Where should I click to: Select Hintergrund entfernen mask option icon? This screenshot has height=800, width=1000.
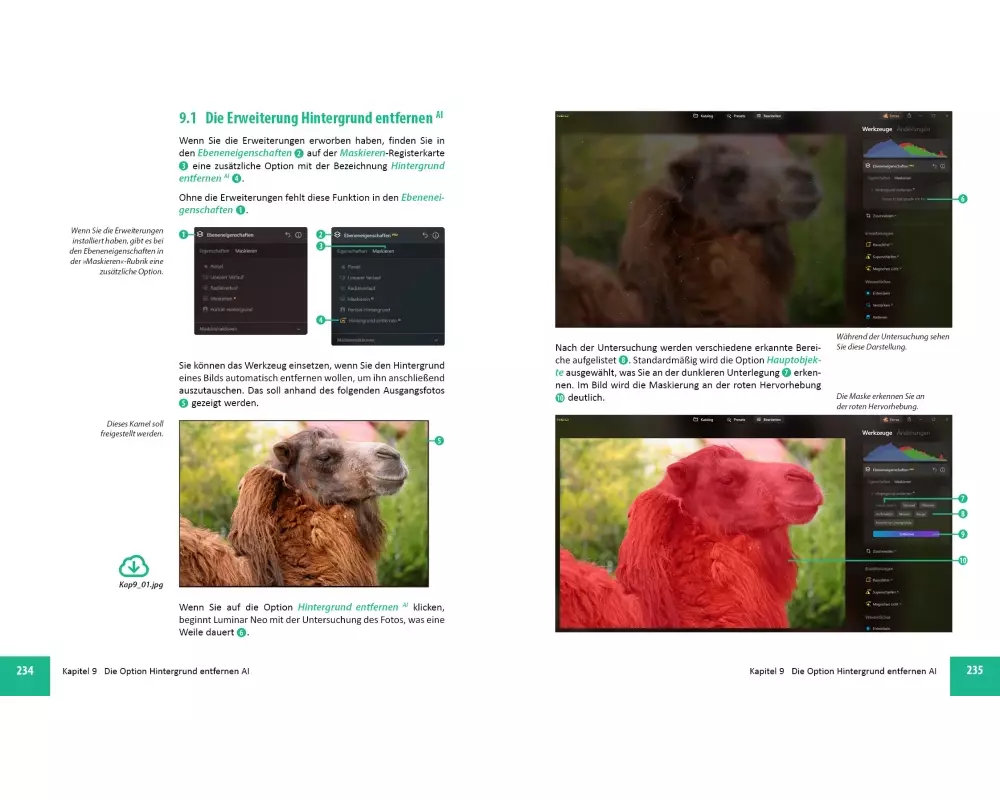tap(343, 320)
